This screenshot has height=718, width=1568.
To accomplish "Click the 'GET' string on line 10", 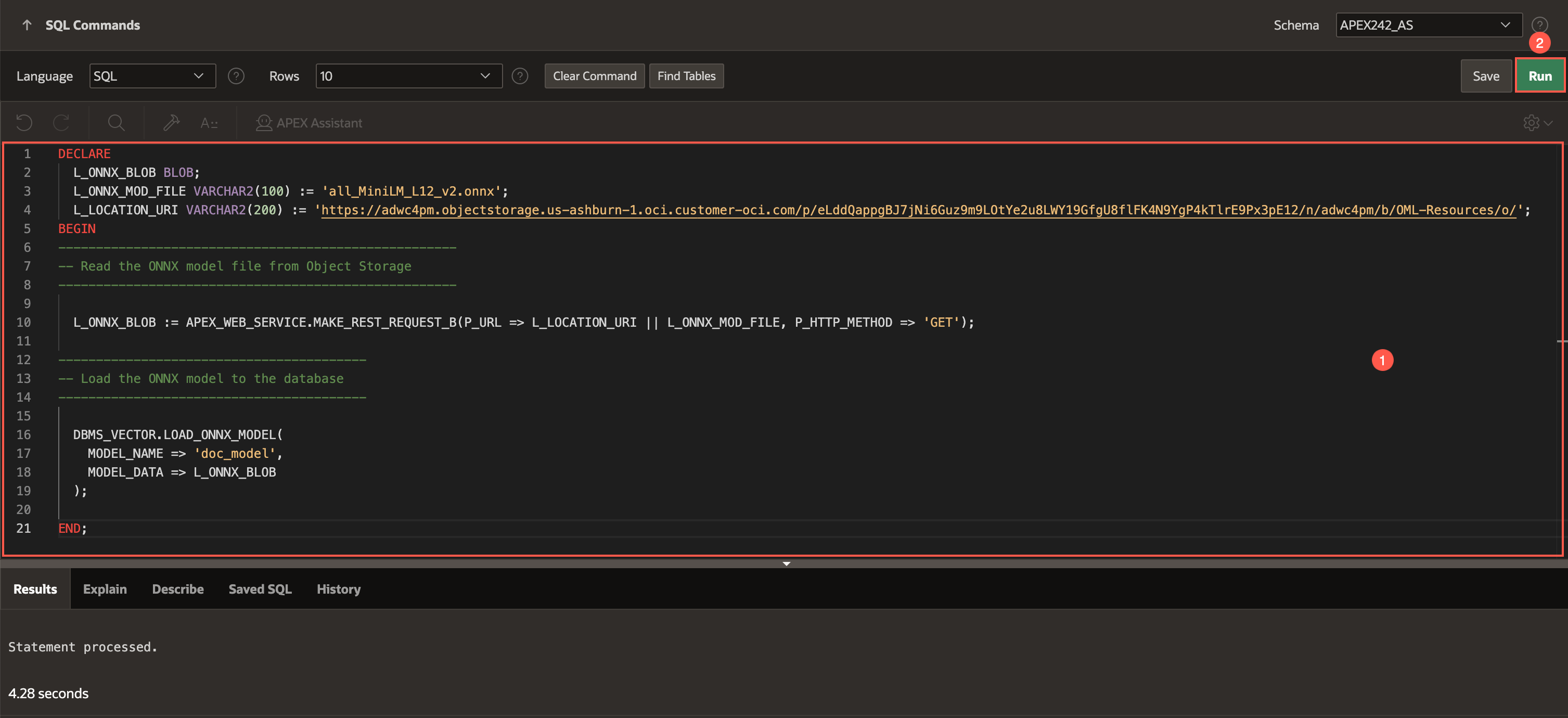I will point(942,322).
